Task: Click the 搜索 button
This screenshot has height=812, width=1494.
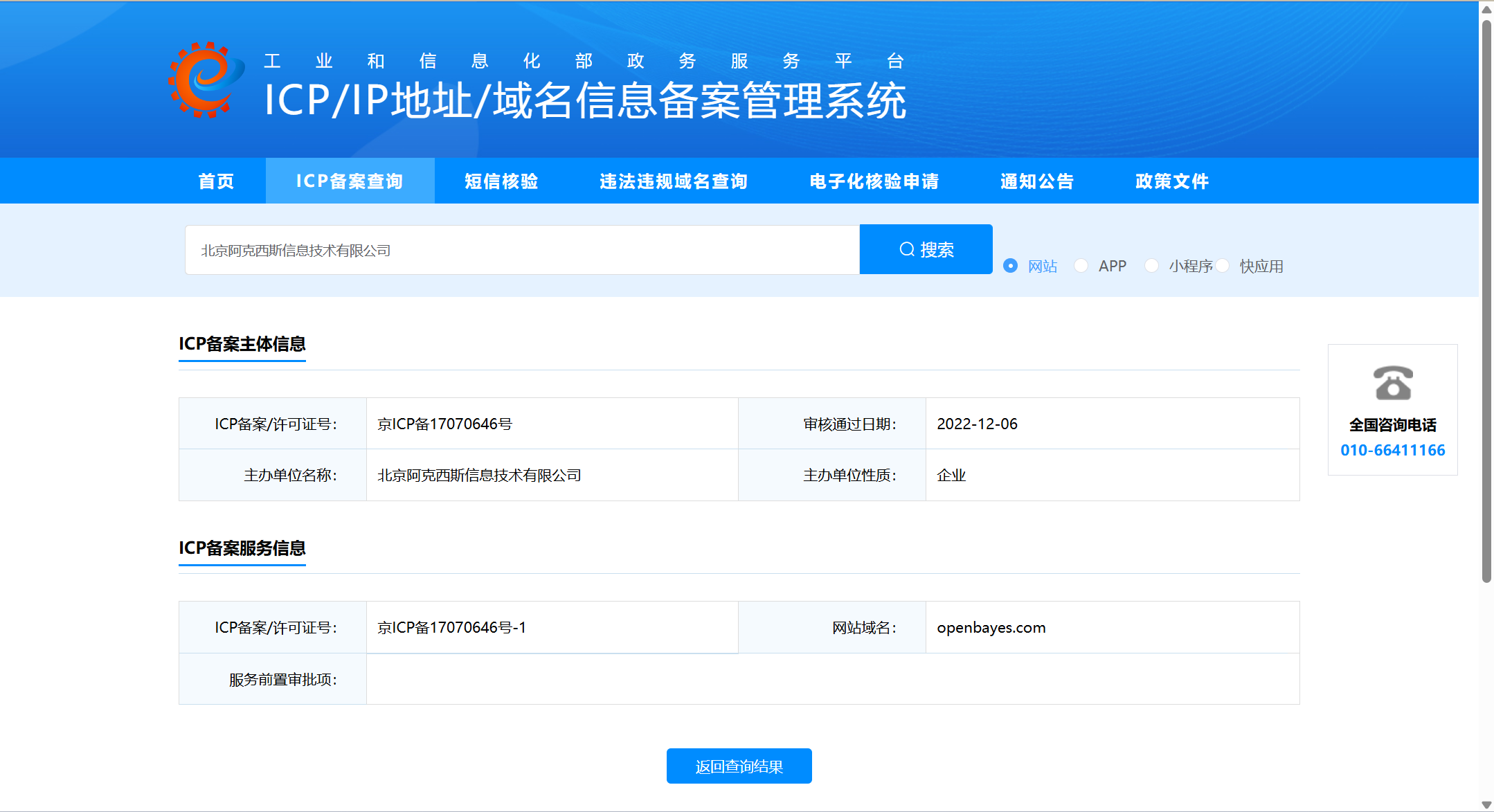Action: (x=926, y=249)
